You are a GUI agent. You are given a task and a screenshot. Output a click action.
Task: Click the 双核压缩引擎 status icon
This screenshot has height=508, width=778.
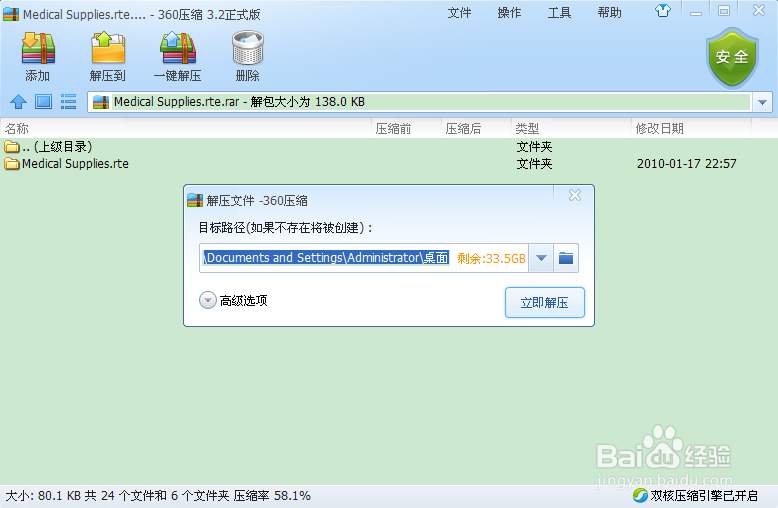640,495
